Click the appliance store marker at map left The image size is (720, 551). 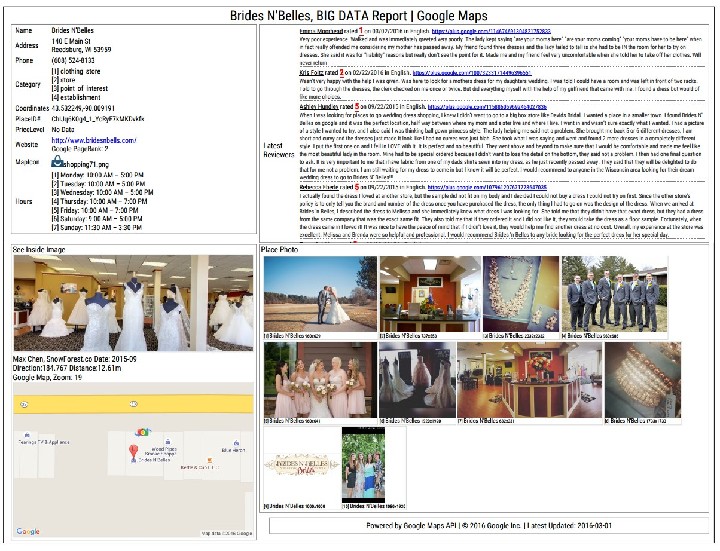coord(27,434)
